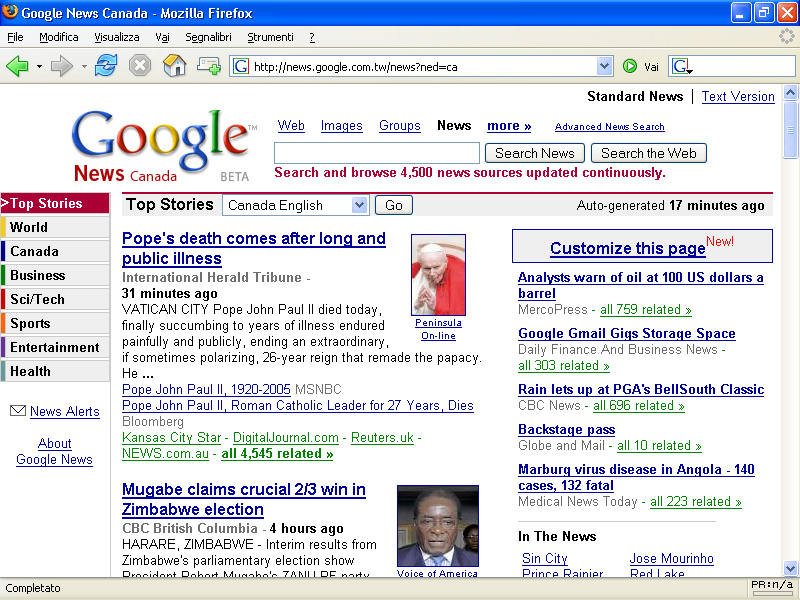The width and height of the screenshot is (800, 600).
Task: Open the Modifica menu
Action: pos(59,37)
